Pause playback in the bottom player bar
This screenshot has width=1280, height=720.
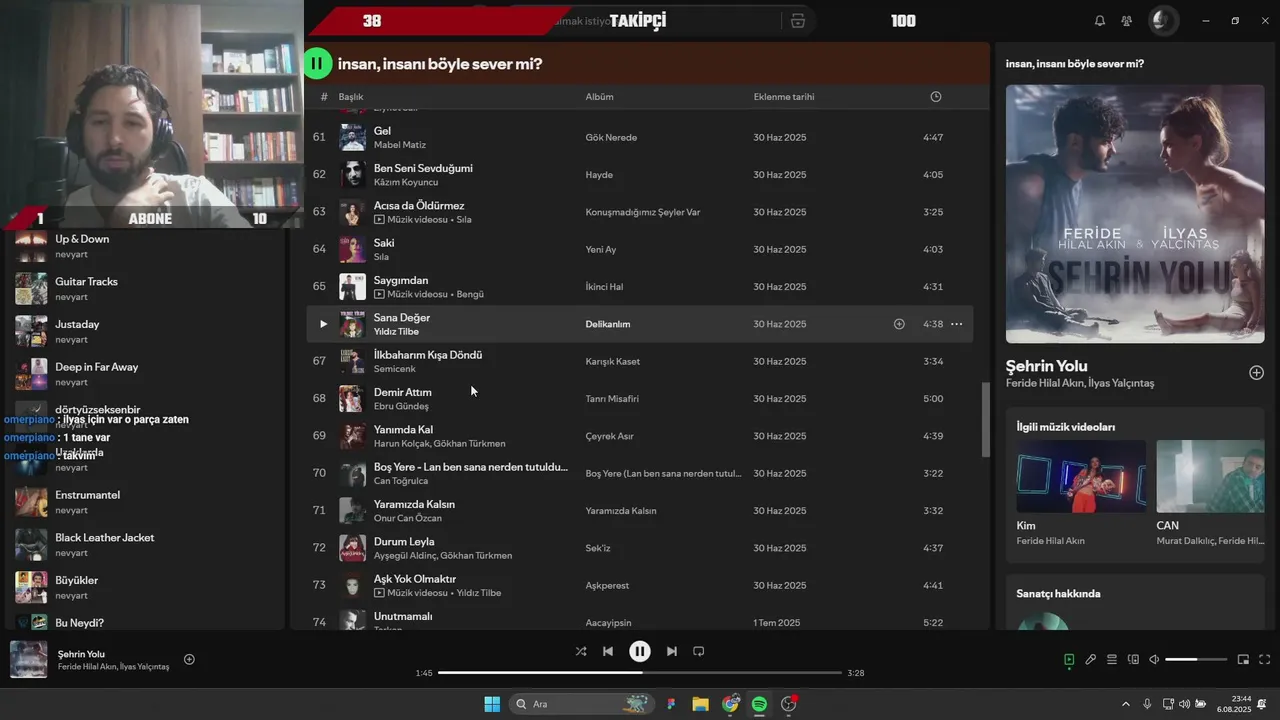640,651
